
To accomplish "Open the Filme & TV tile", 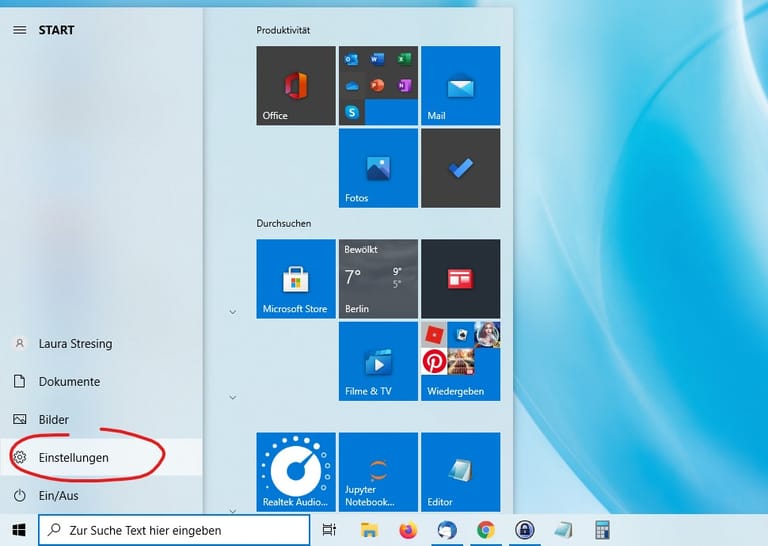I will tap(378, 361).
